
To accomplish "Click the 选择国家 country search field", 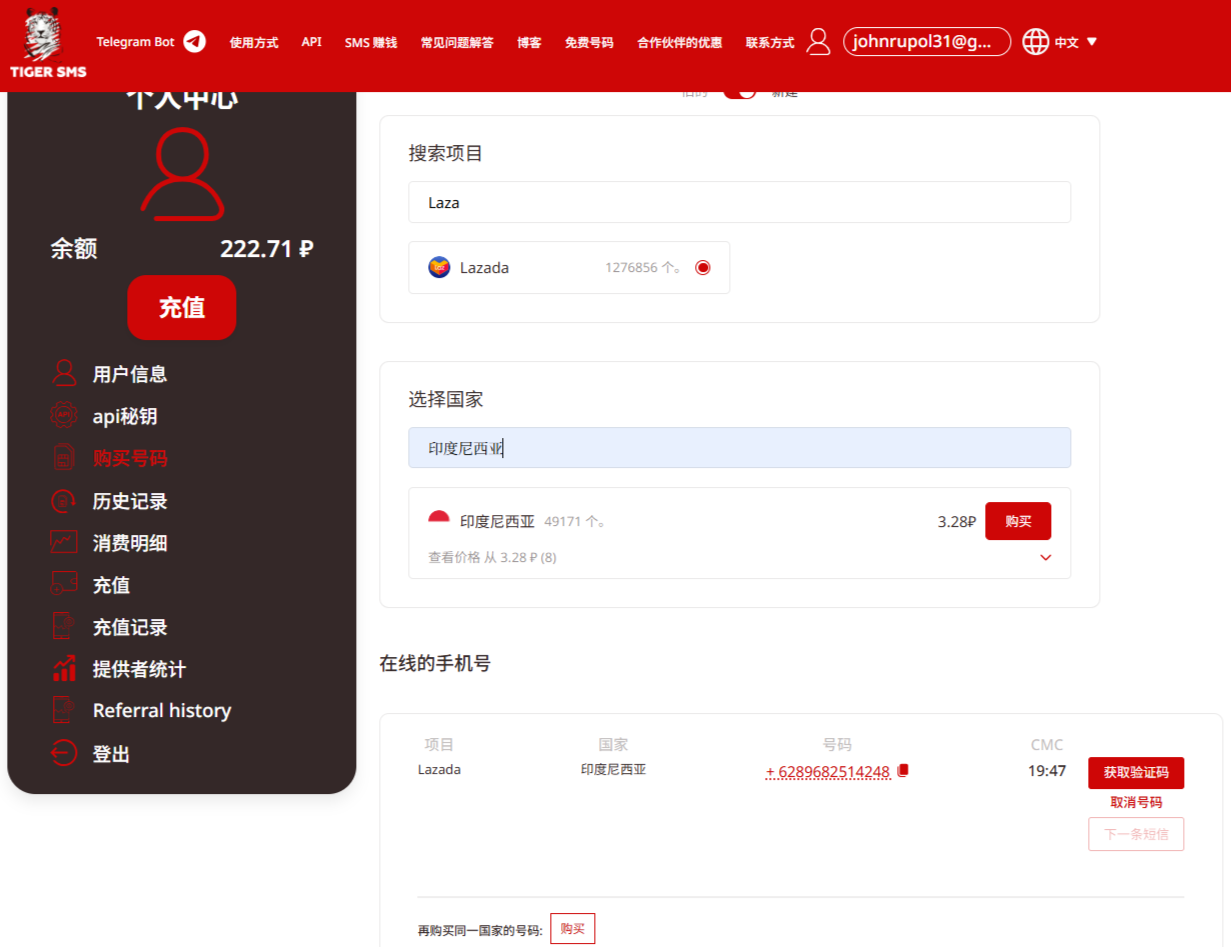I will click(x=739, y=448).
